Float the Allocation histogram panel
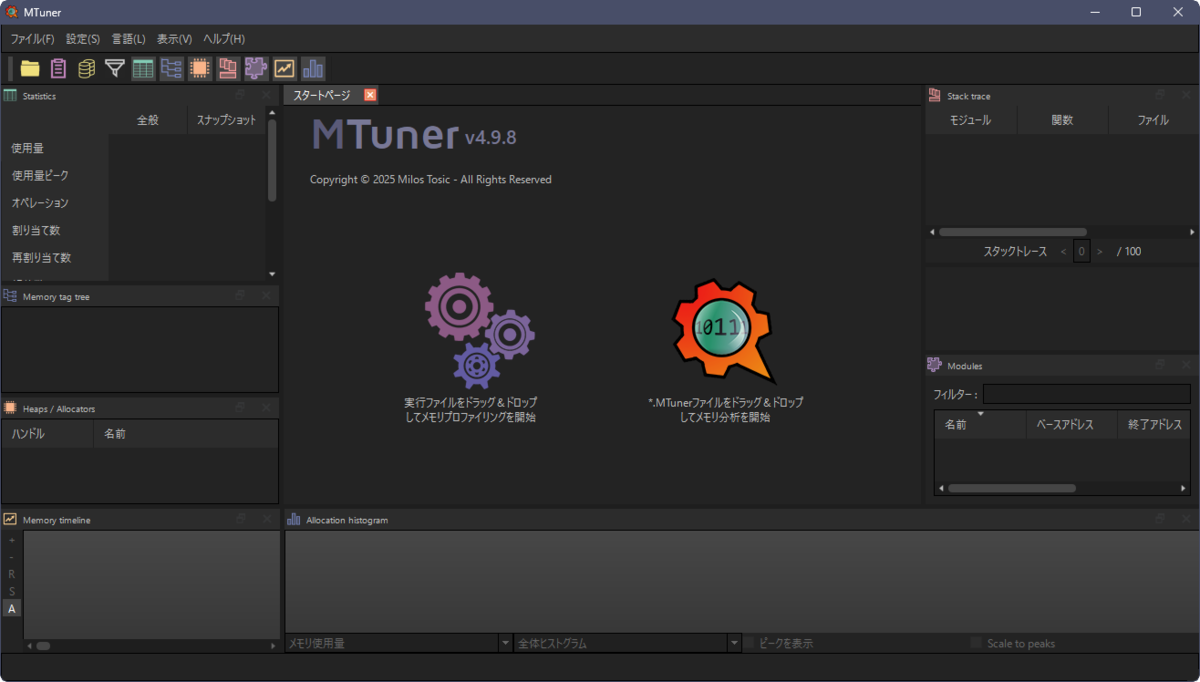The width and height of the screenshot is (1200, 682). [1160, 519]
